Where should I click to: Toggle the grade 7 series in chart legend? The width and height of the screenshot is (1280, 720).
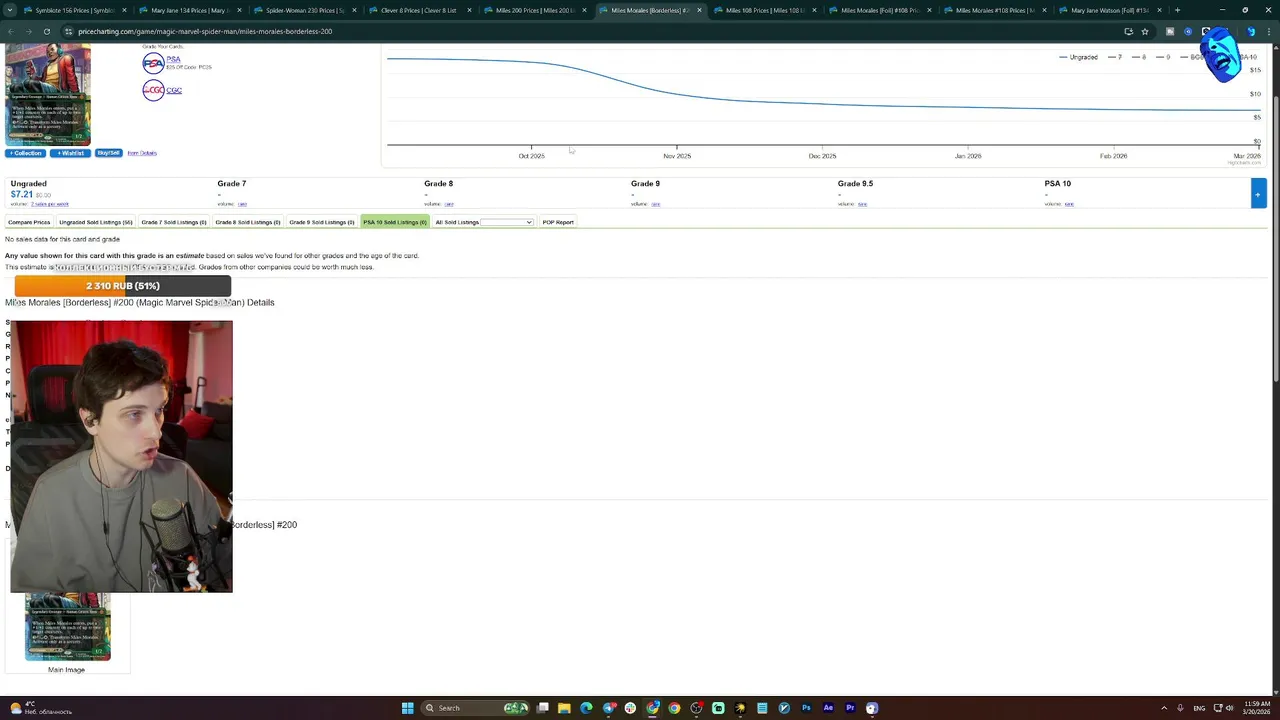1114,57
